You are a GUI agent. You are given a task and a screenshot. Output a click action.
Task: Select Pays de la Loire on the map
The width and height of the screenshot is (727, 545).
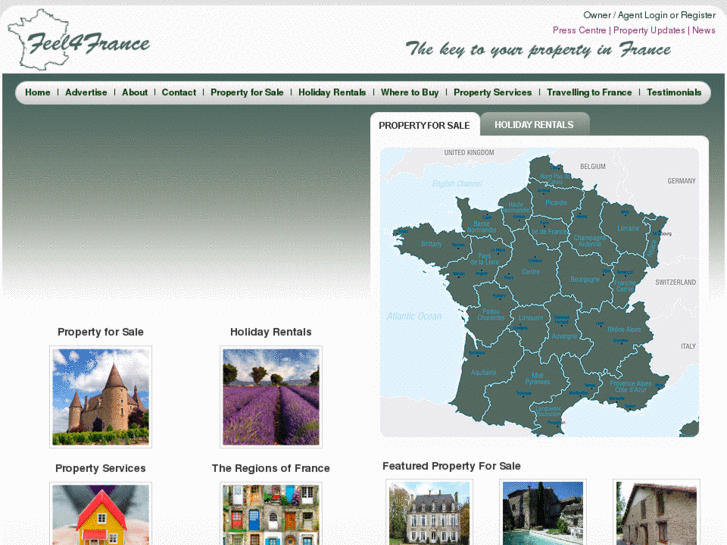click(x=485, y=259)
